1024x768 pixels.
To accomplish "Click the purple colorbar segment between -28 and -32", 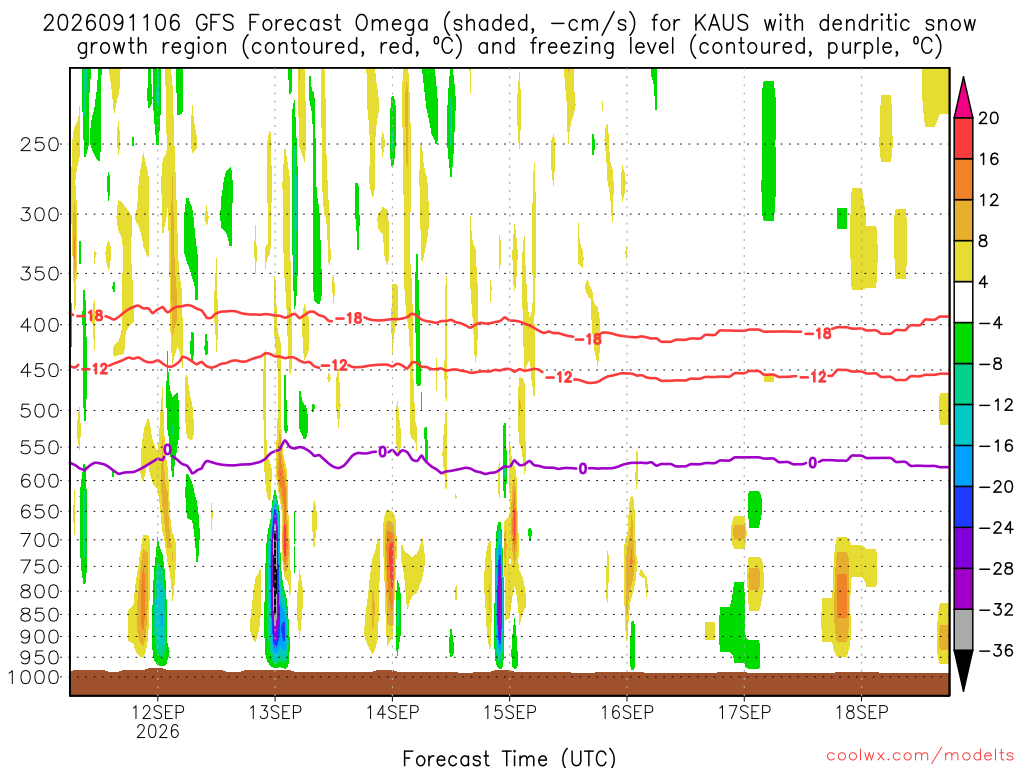I will (963, 589).
